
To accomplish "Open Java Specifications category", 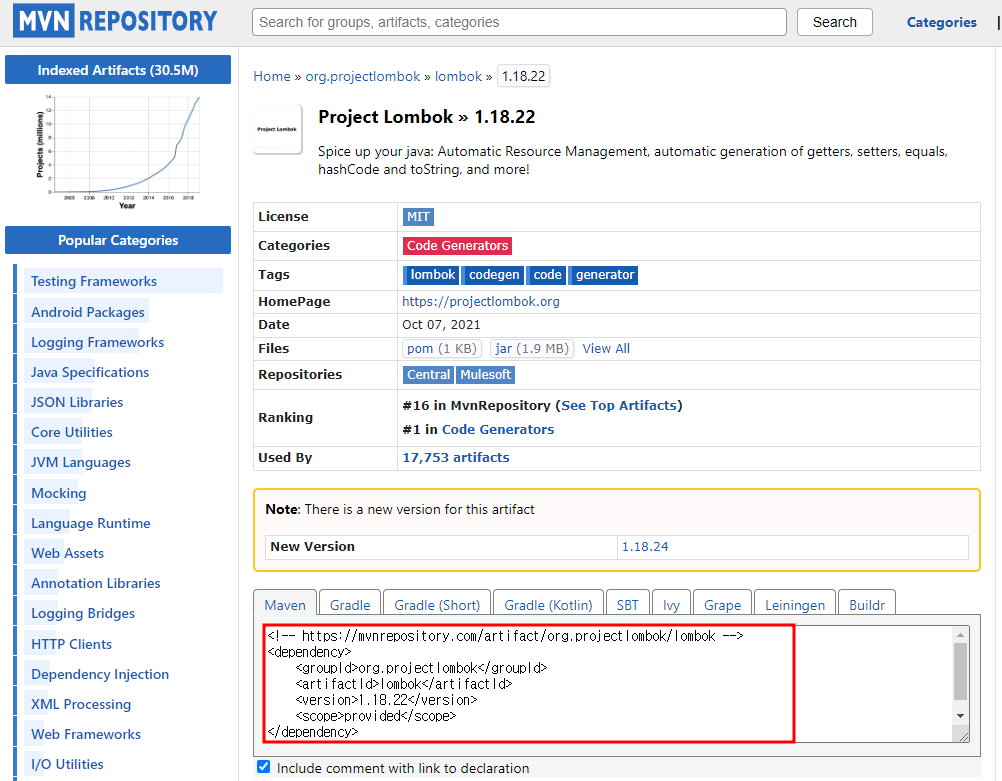I will point(90,372).
